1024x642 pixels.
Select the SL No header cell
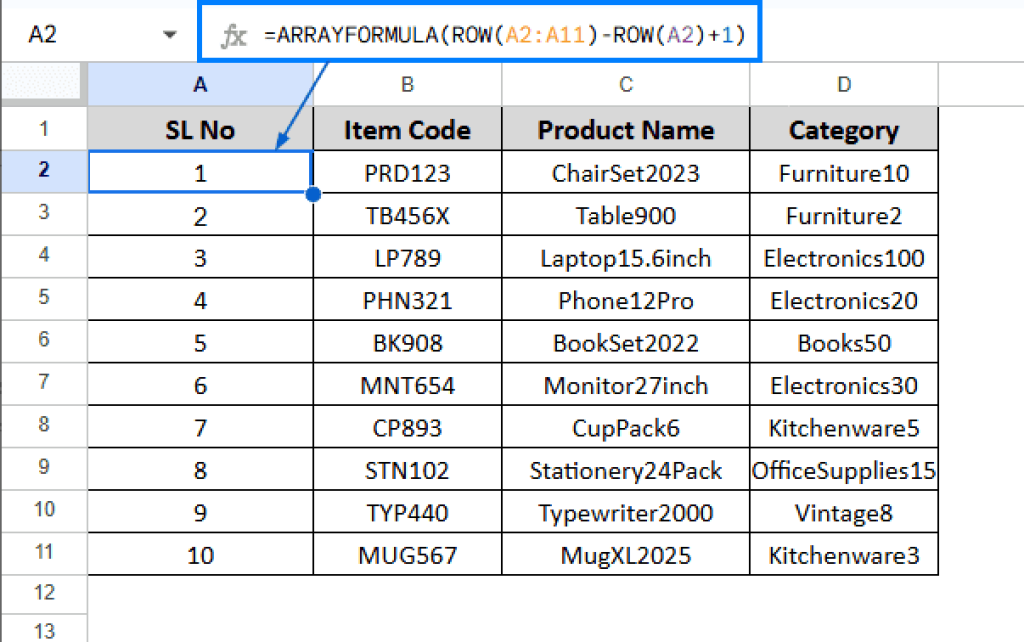[199, 130]
